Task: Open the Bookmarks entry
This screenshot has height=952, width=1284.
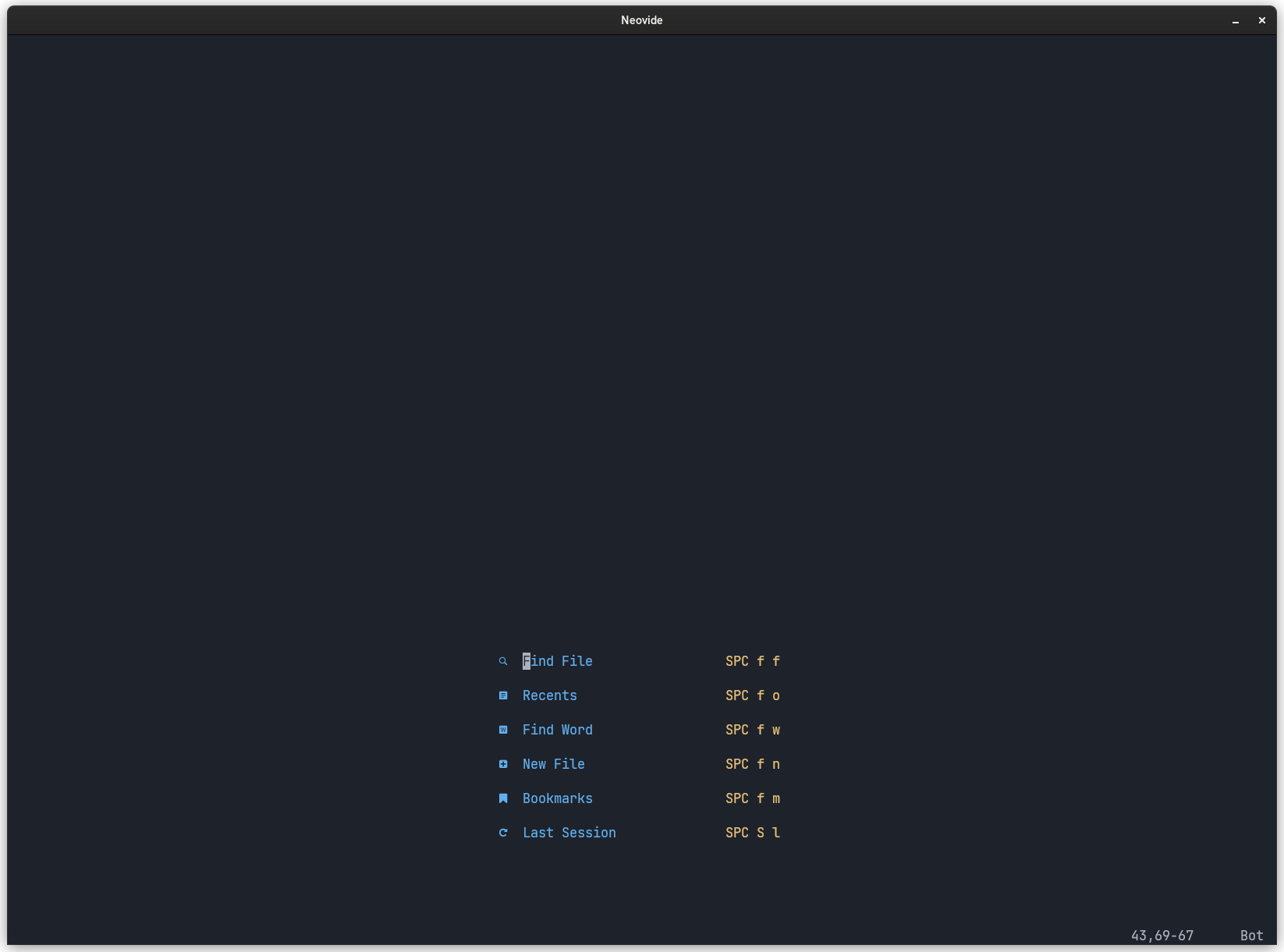Action: pyautogui.click(x=557, y=798)
